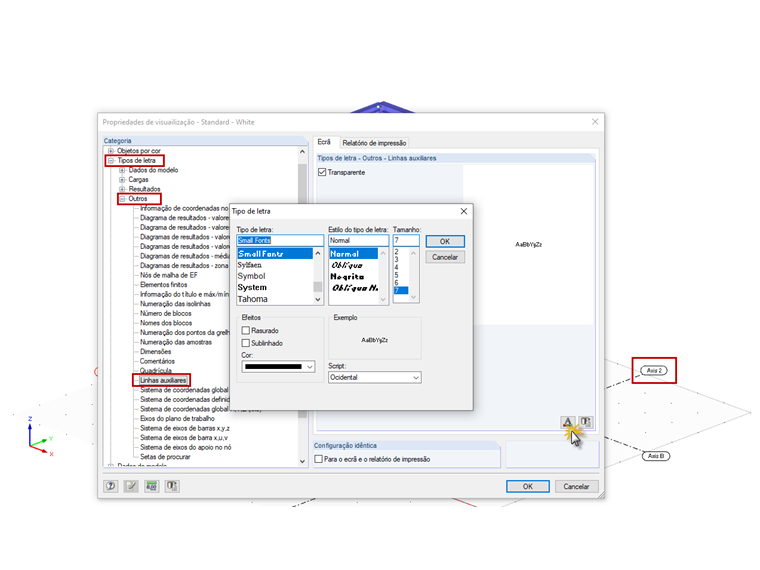
Task: Pick font size 5 in the Tamanho list
Action: pos(396,275)
